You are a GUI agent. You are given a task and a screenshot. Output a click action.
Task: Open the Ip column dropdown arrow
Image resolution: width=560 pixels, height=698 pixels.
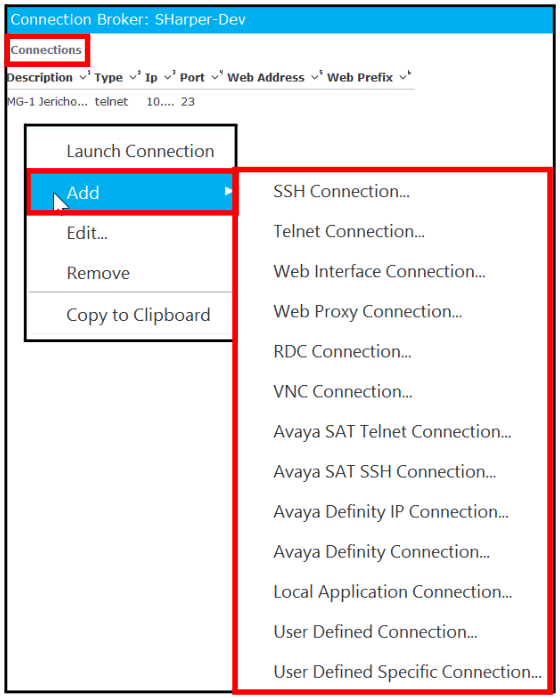coord(168,77)
